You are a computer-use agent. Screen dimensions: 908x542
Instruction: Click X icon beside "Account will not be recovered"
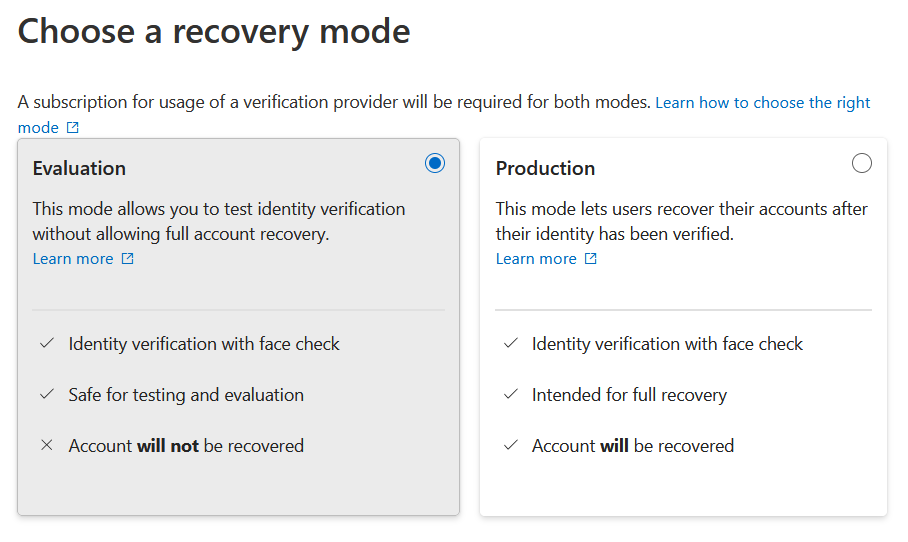46,446
